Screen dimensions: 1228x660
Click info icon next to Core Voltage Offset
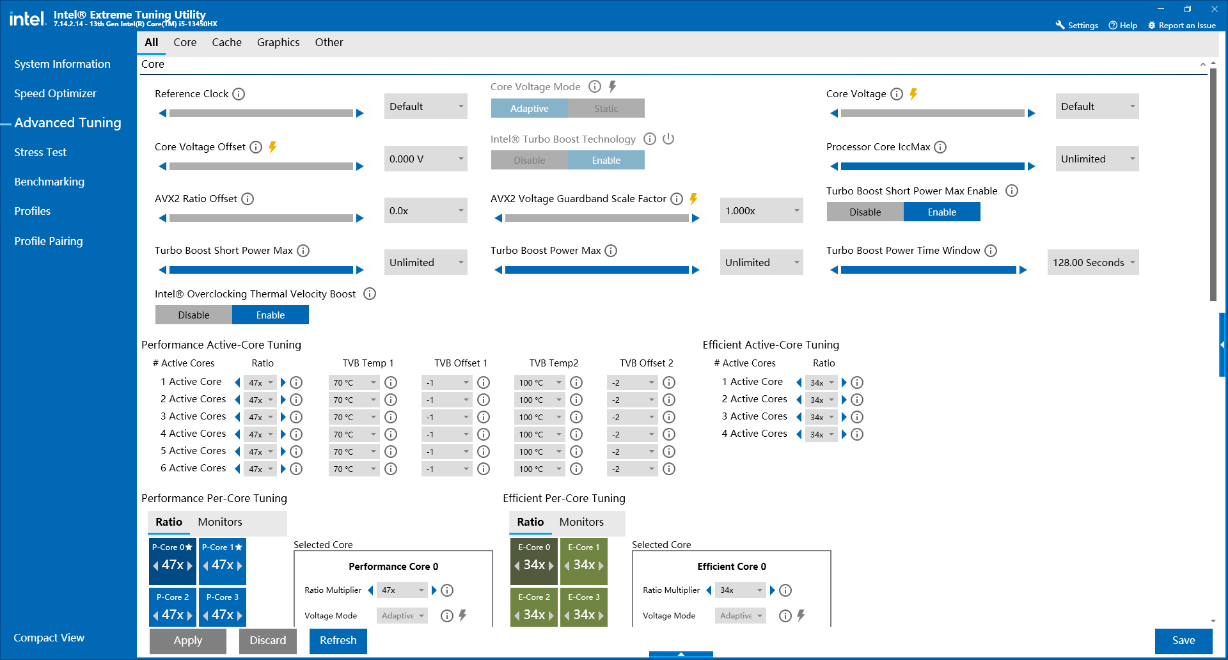point(255,147)
